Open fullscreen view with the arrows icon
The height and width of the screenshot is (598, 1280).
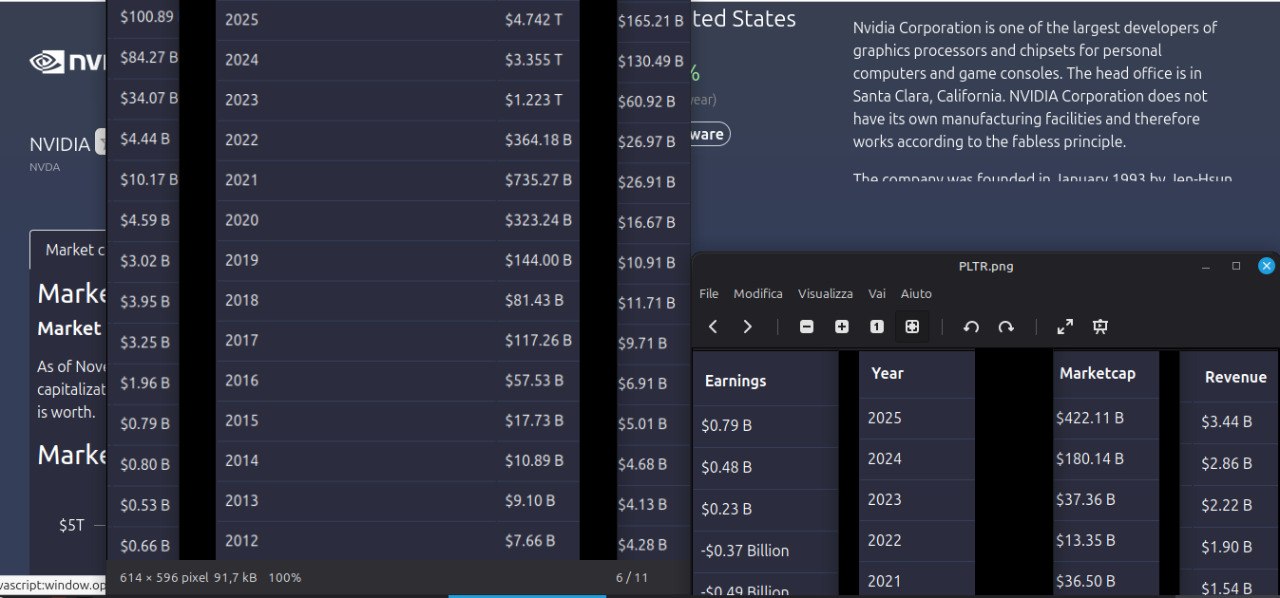(x=1065, y=327)
